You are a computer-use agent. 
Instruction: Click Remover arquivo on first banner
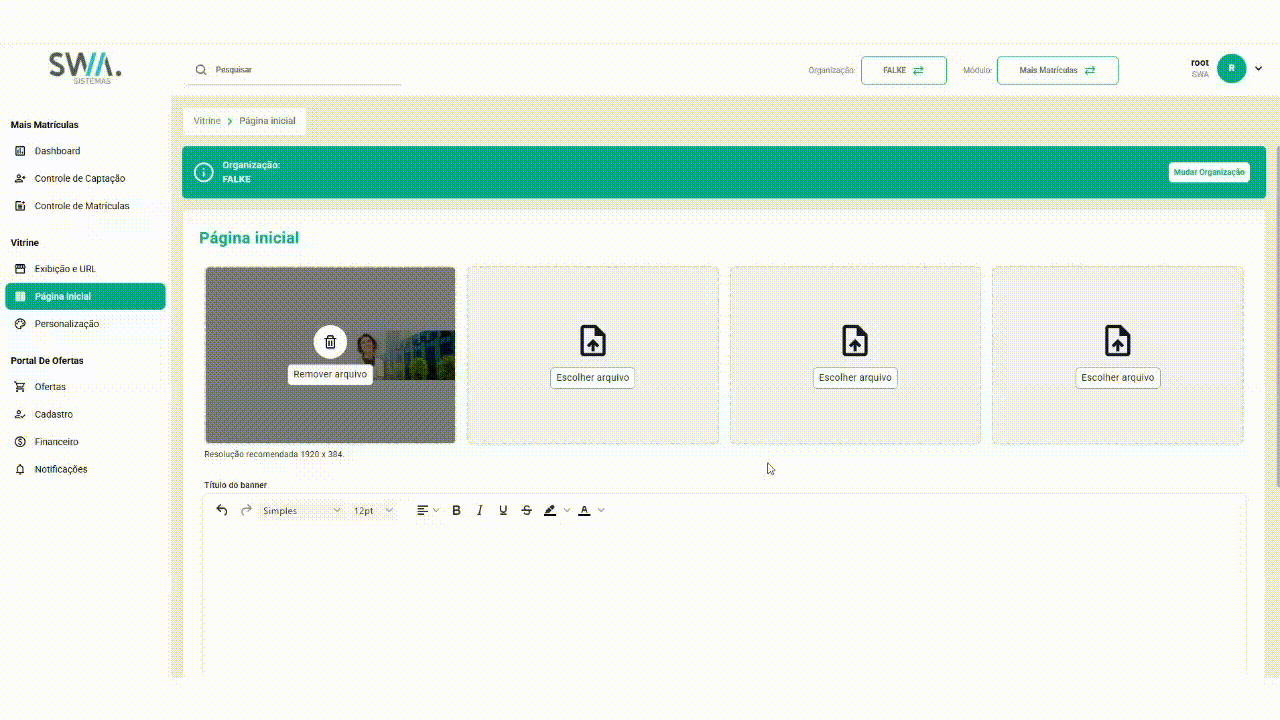click(x=330, y=374)
